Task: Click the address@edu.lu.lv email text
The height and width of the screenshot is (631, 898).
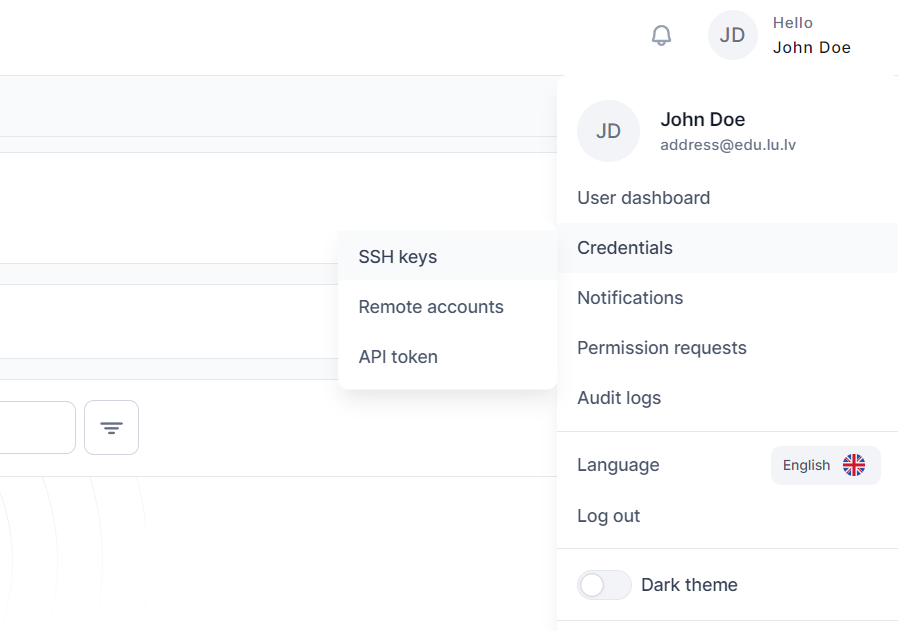Action: (728, 145)
